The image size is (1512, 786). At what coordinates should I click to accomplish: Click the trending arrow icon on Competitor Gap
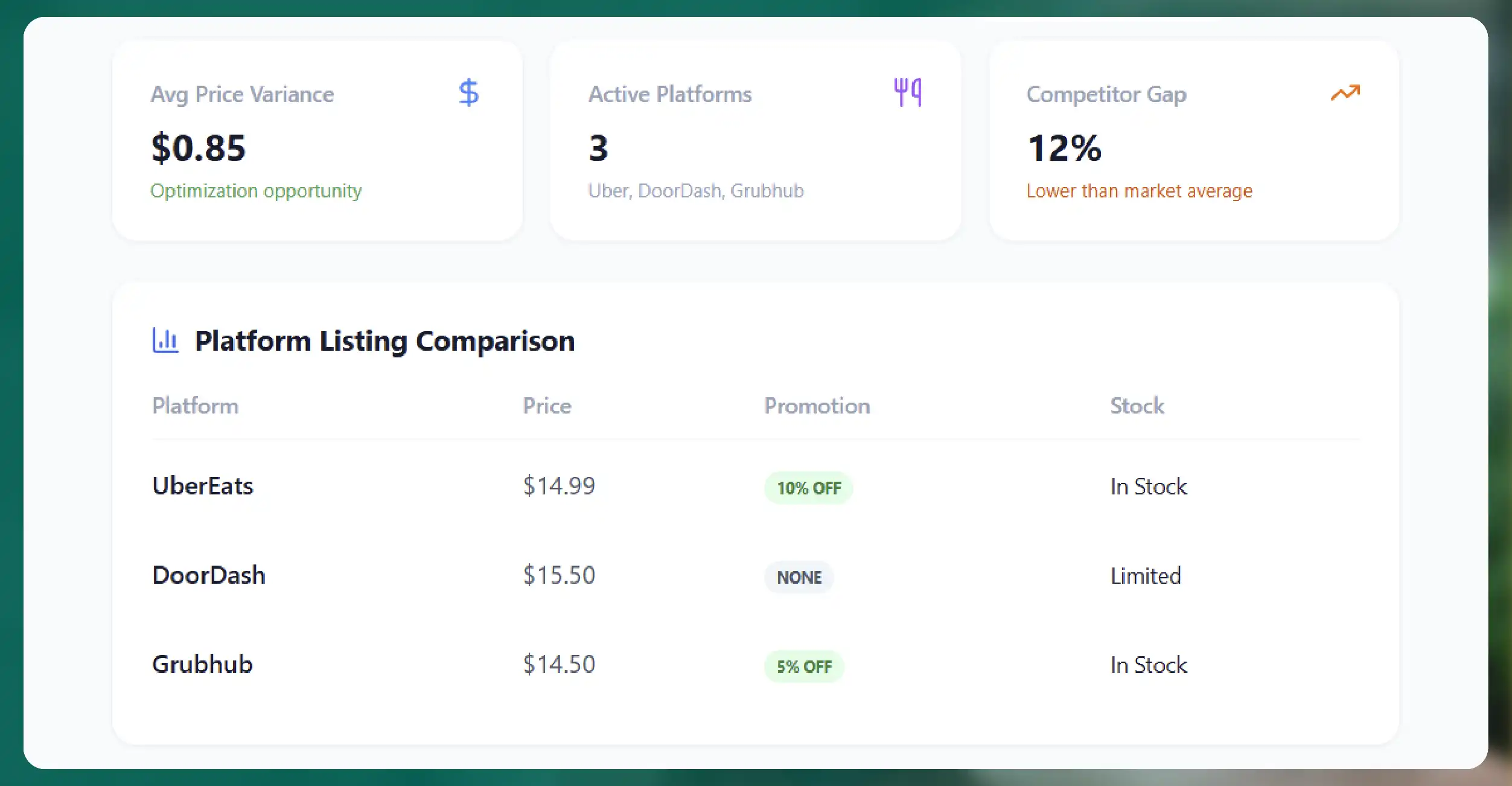(1345, 92)
